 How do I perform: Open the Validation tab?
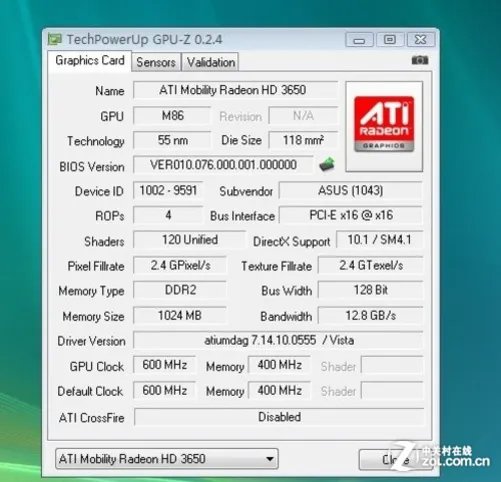(211, 62)
